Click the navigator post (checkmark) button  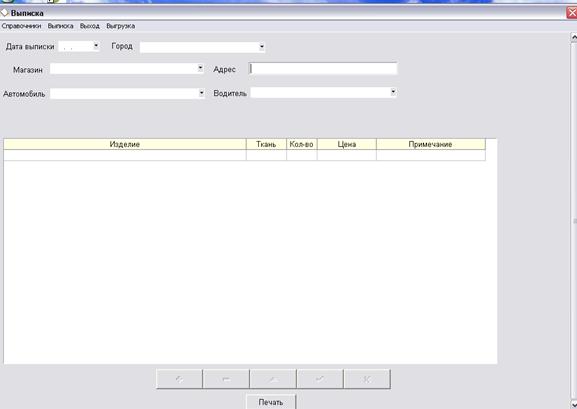(320, 379)
